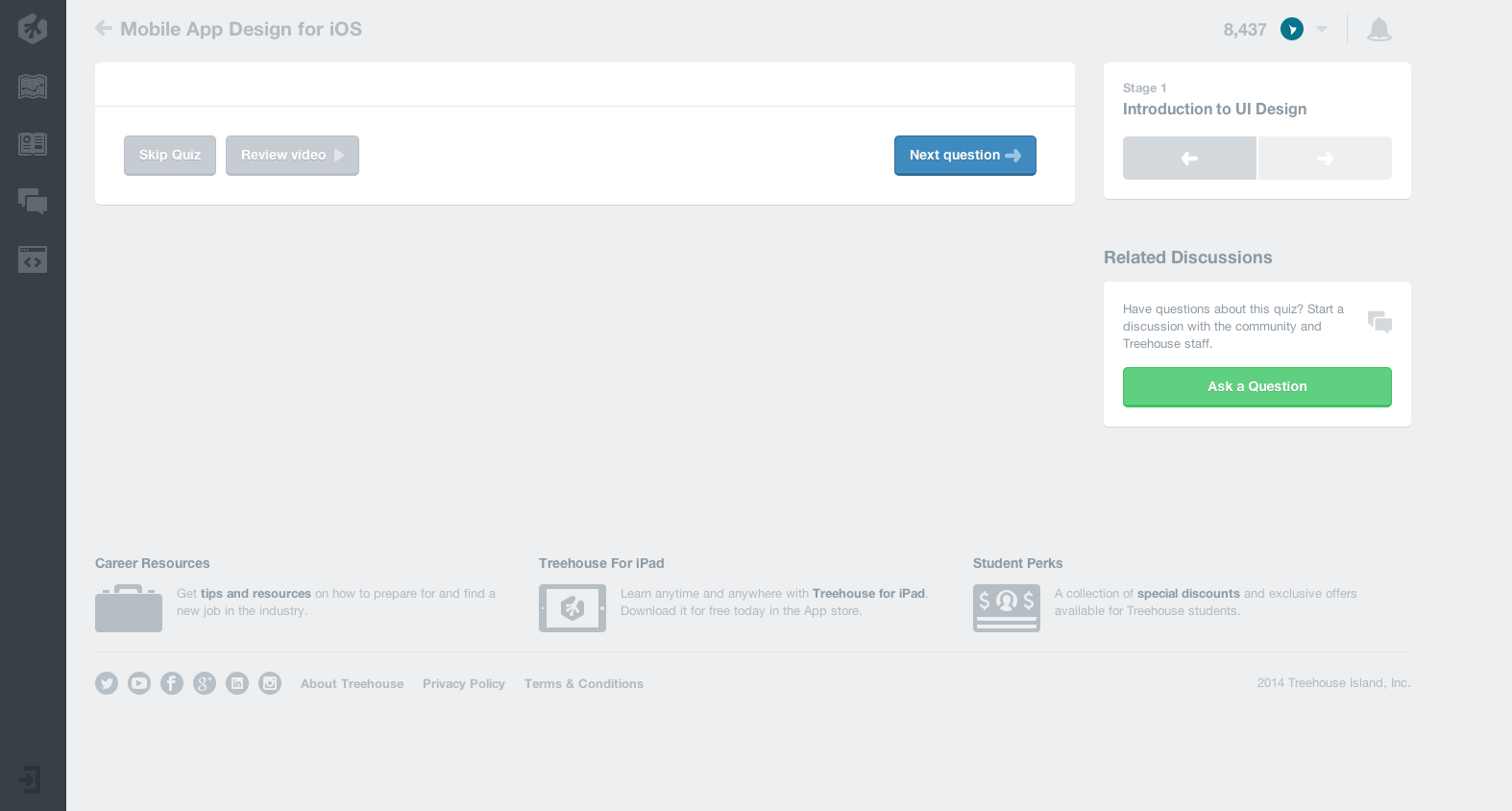Click the Career Resources briefcase icon
Viewport: 1512px width, 811px height.
pos(129,608)
